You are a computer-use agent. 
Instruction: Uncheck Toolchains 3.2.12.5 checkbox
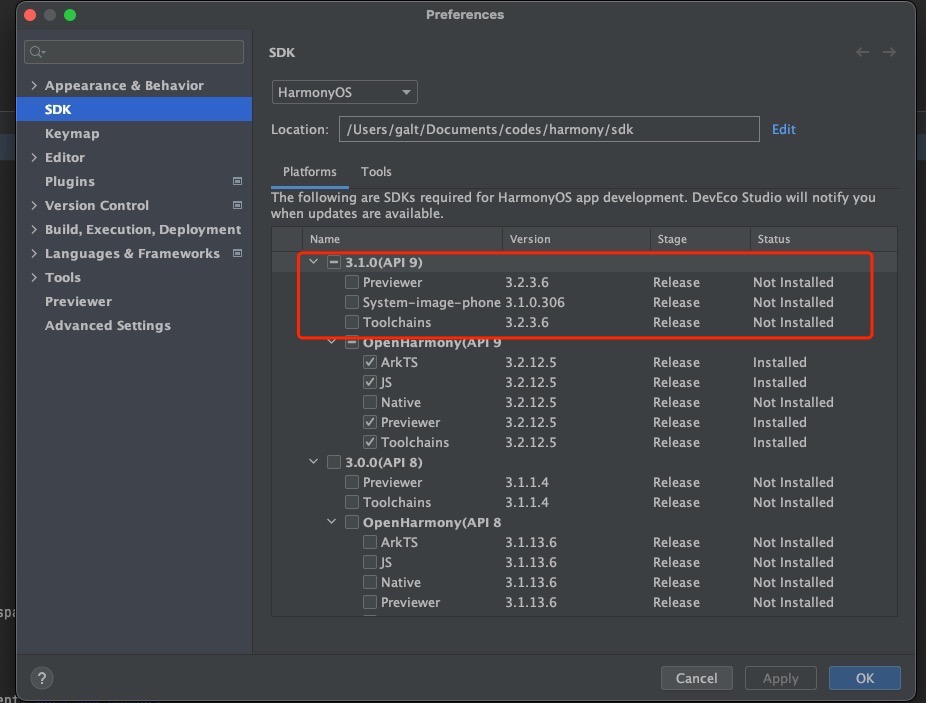click(370, 442)
